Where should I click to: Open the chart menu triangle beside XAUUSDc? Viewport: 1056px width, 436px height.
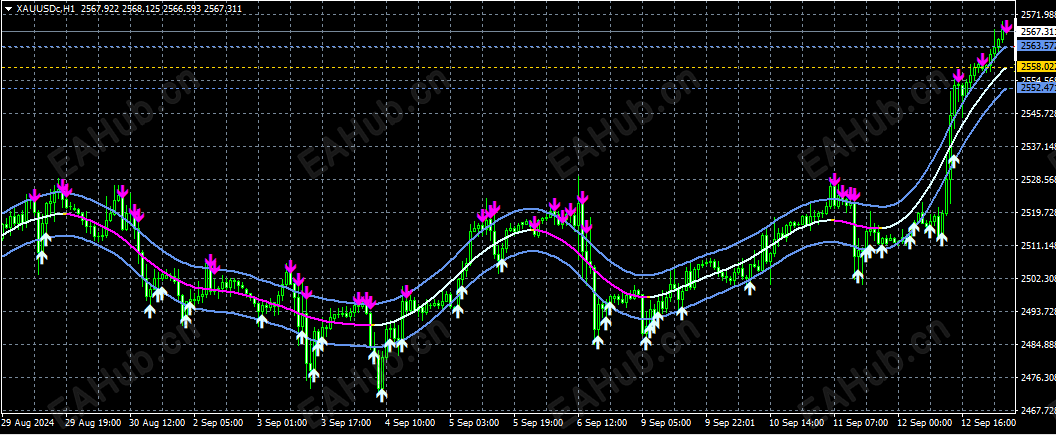(x=8, y=9)
